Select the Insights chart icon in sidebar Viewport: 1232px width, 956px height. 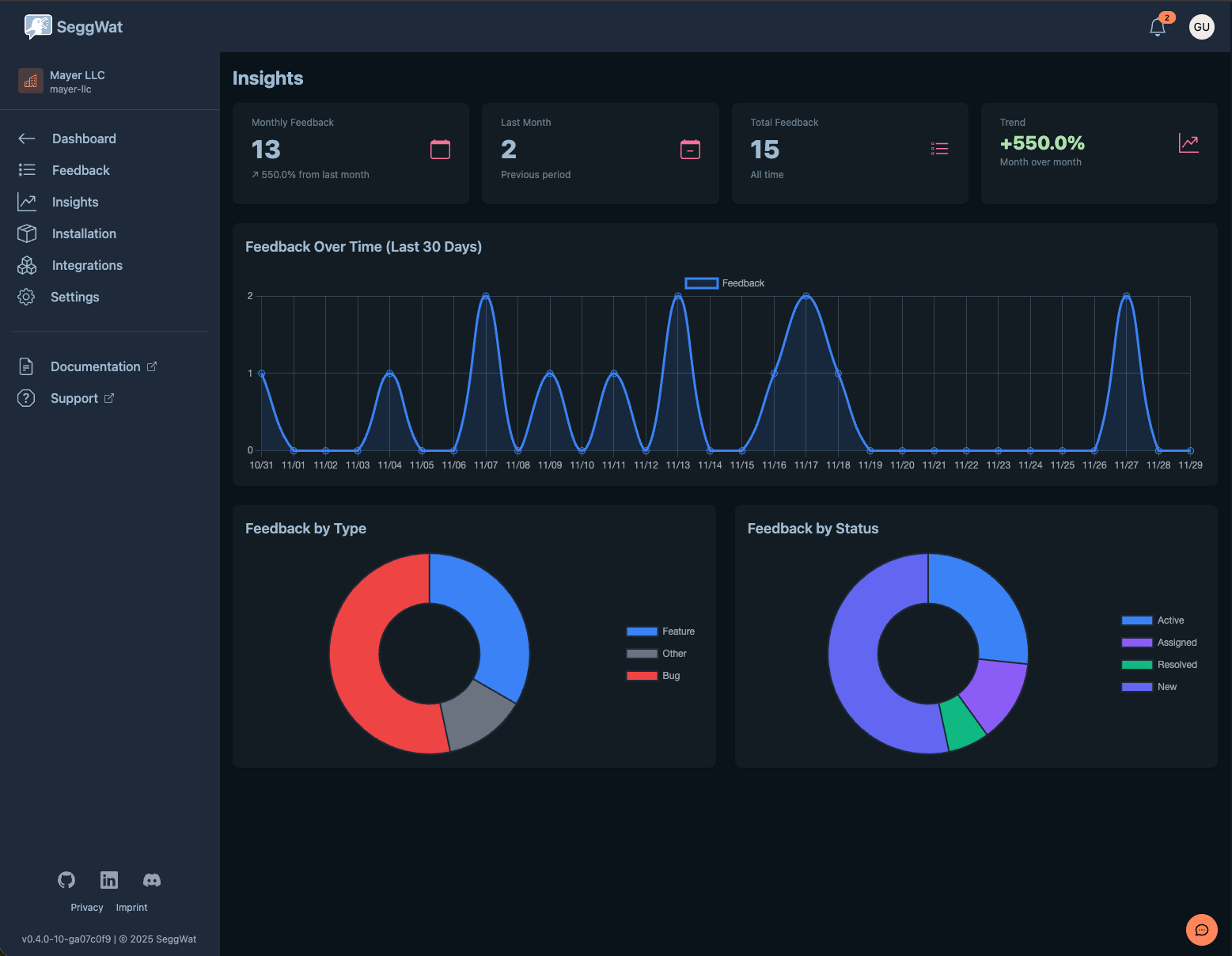pos(26,202)
